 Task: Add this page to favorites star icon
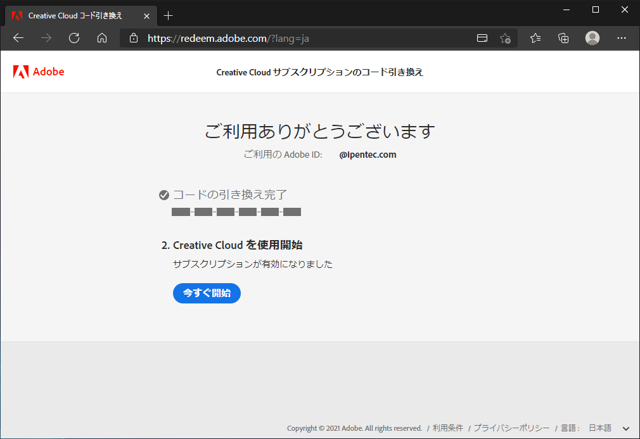tap(505, 38)
